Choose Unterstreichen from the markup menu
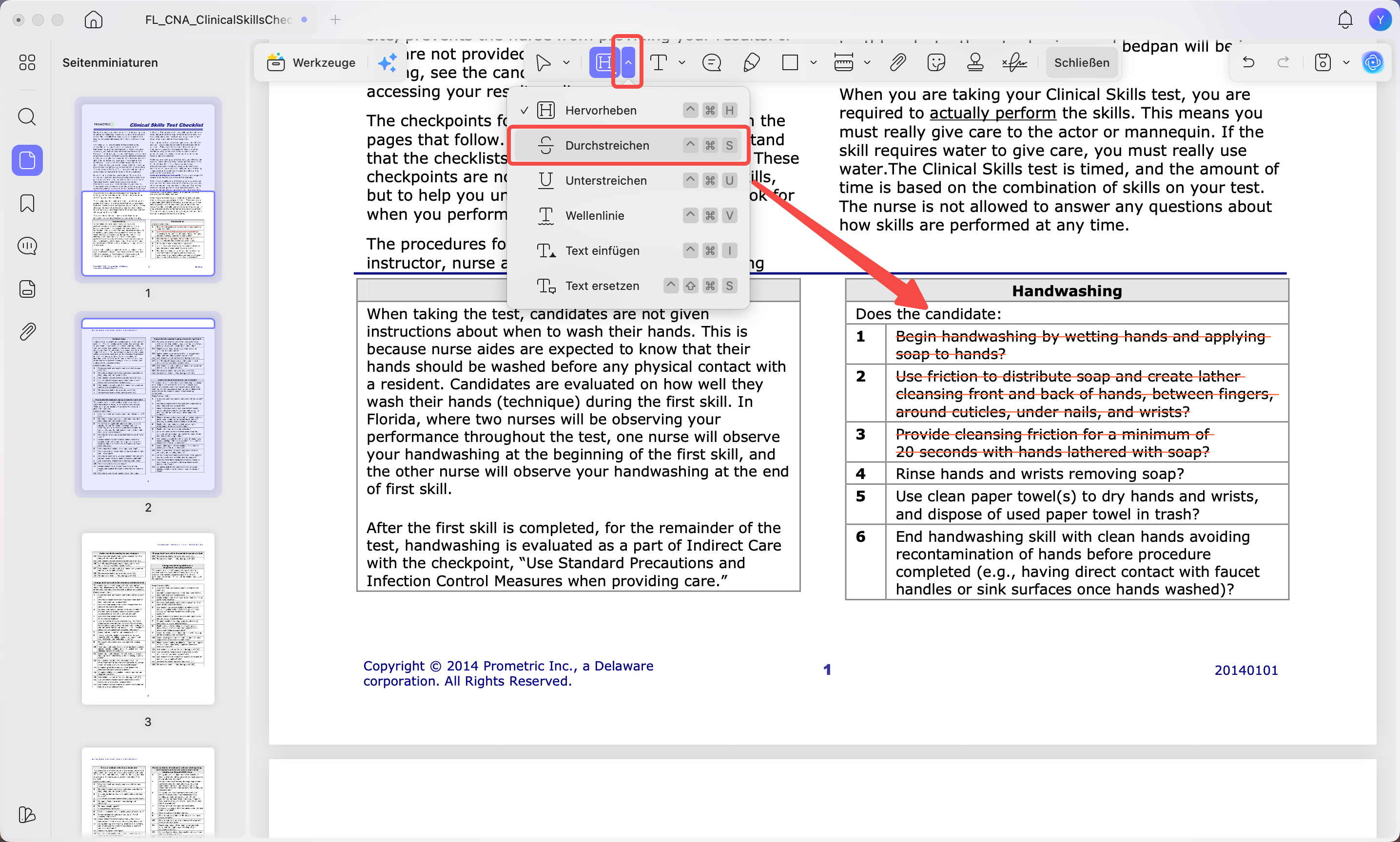The image size is (1400, 842). point(628,180)
